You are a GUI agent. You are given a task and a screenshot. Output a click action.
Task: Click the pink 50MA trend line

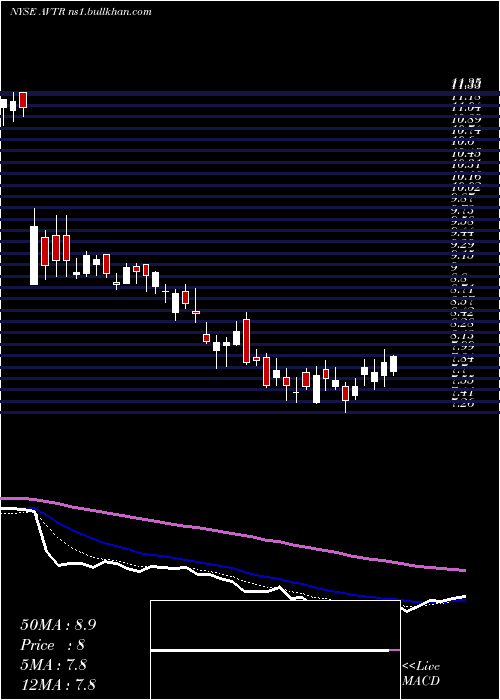tap(232, 533)
